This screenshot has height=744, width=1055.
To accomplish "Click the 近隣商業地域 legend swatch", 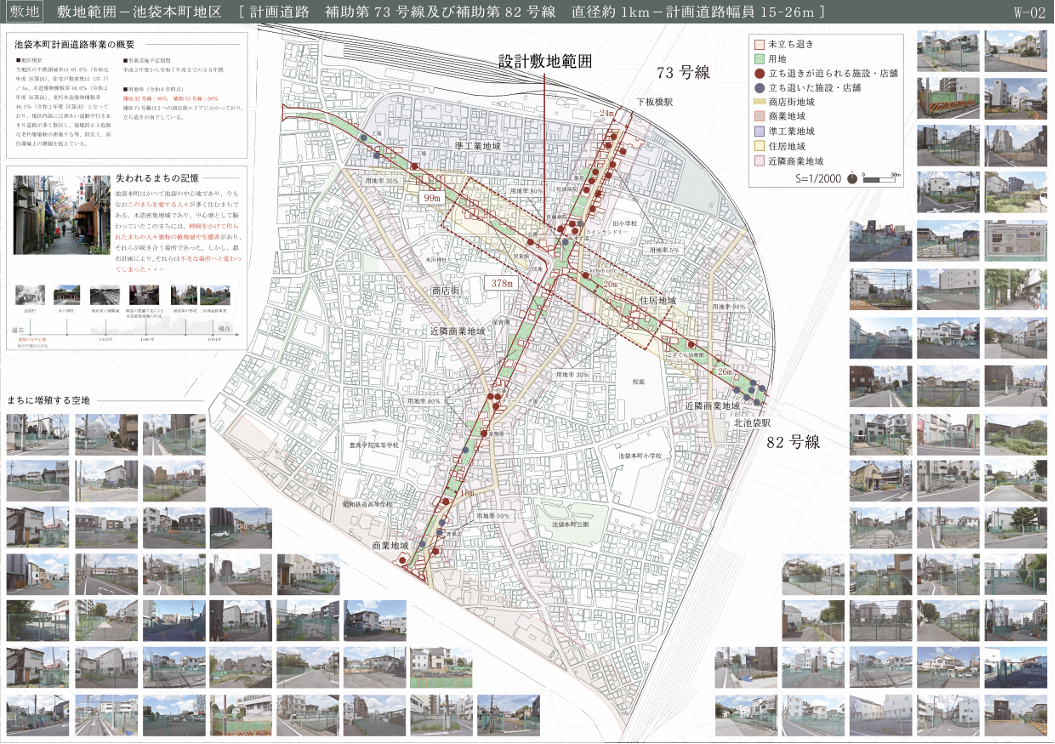I will click(759, 160).
